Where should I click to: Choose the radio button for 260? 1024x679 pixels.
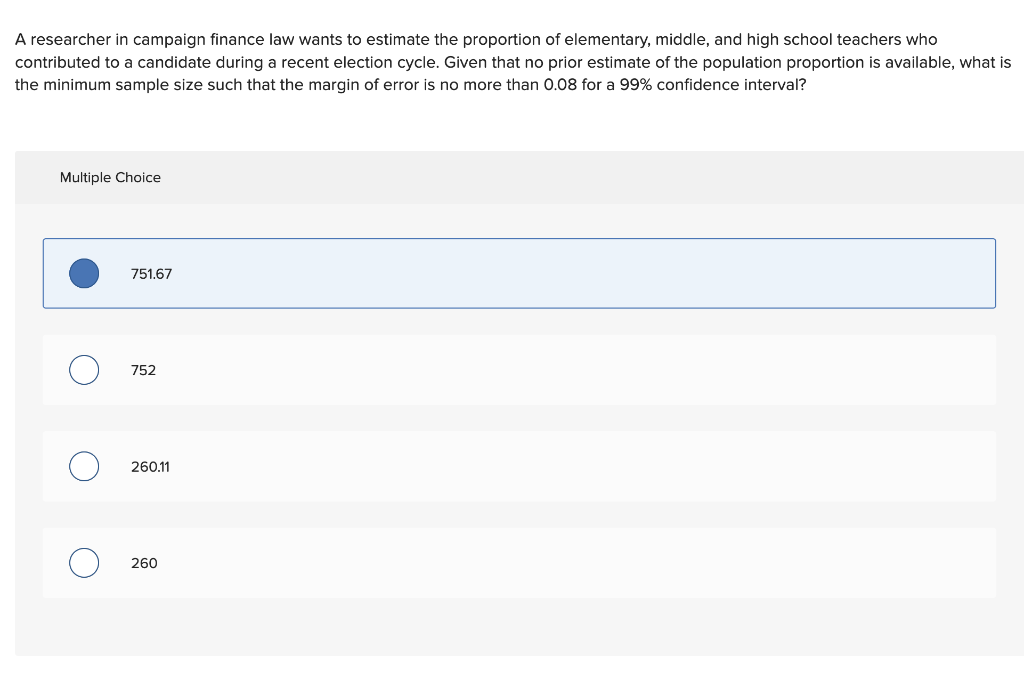click(84, 563)
